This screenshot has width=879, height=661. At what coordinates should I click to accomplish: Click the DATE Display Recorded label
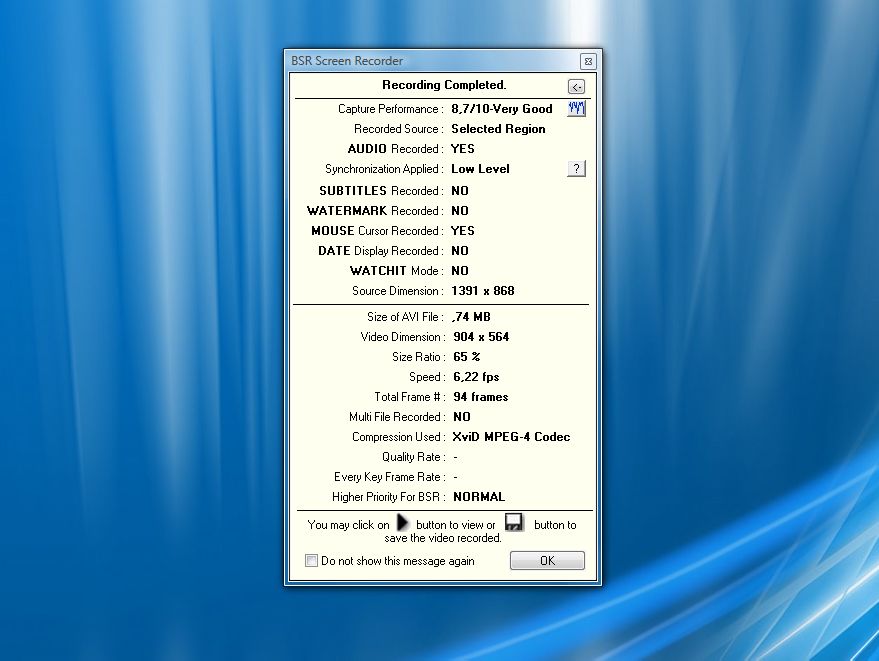[381, 251]
